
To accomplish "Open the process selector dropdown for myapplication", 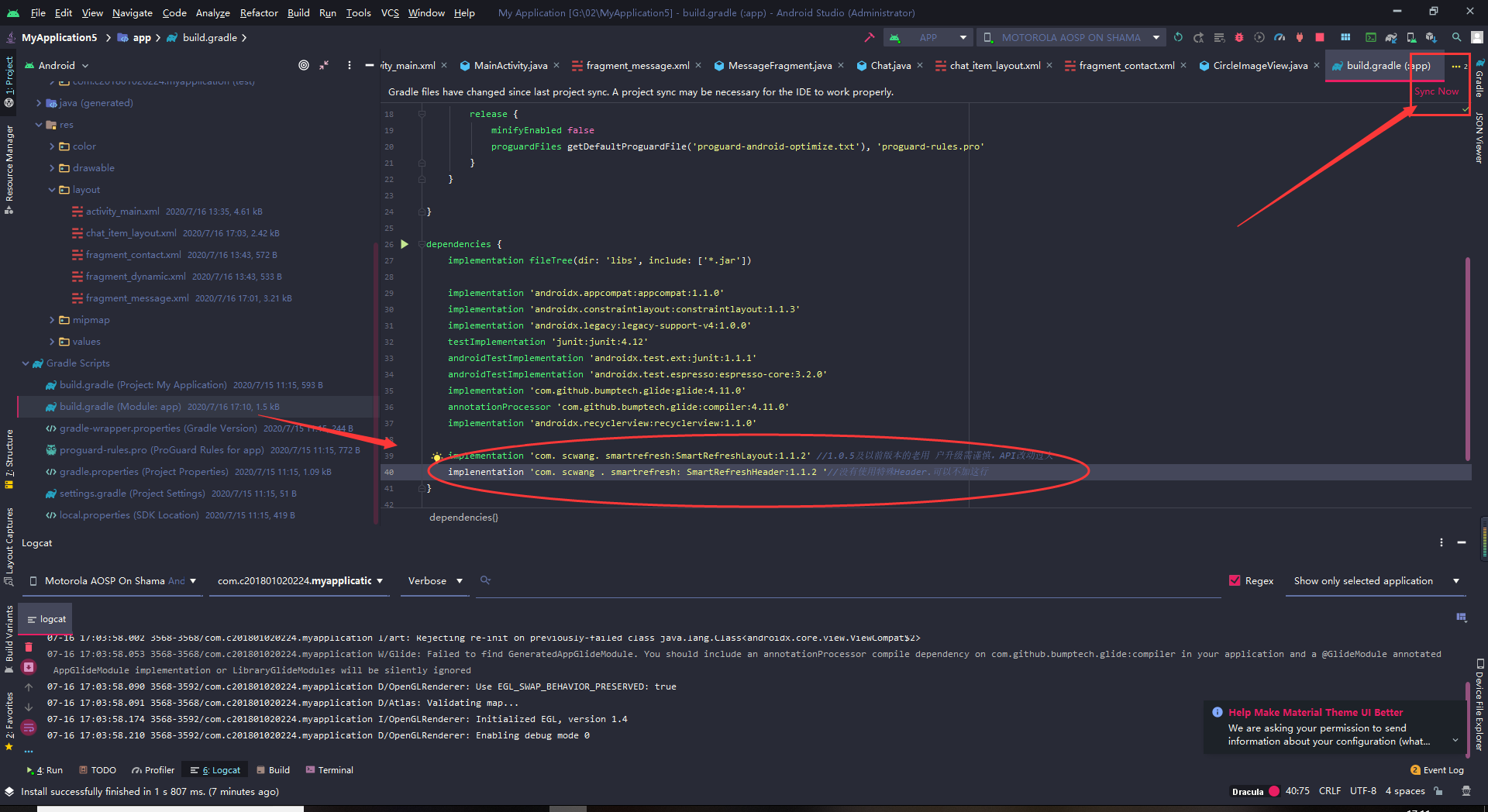I will coord(300,580).
